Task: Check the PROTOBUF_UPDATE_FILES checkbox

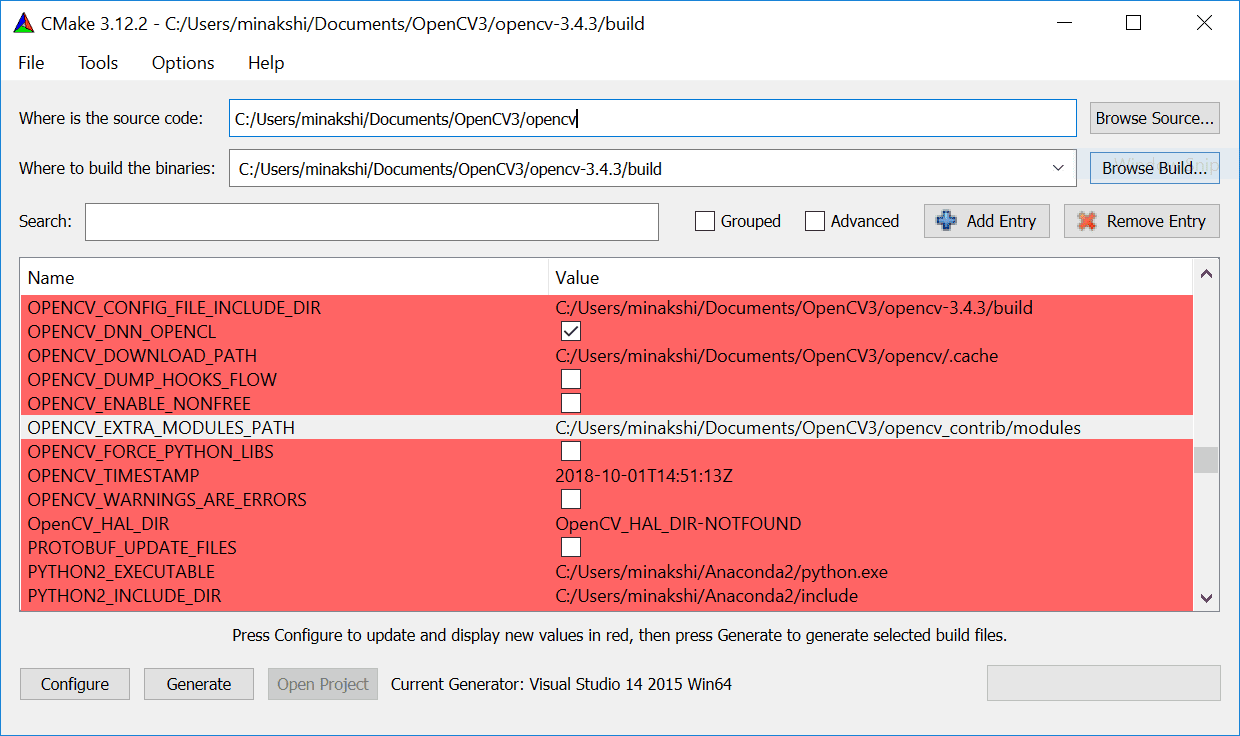Action: [571, 547]
